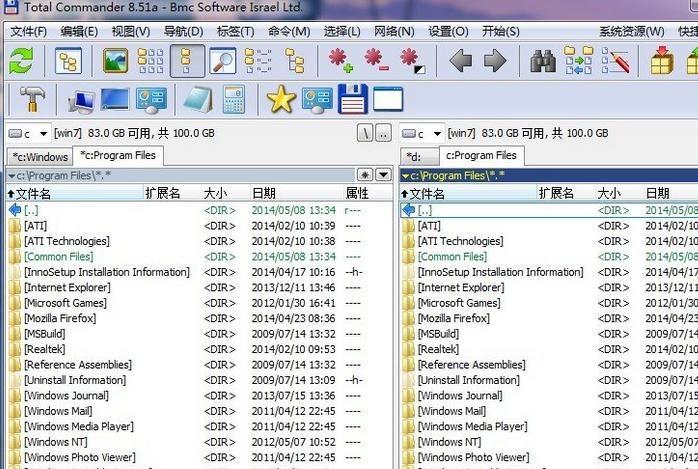Click the blue floppy disk icon
698x469 pixels.
pyautogui.click(x=353, y=99)
